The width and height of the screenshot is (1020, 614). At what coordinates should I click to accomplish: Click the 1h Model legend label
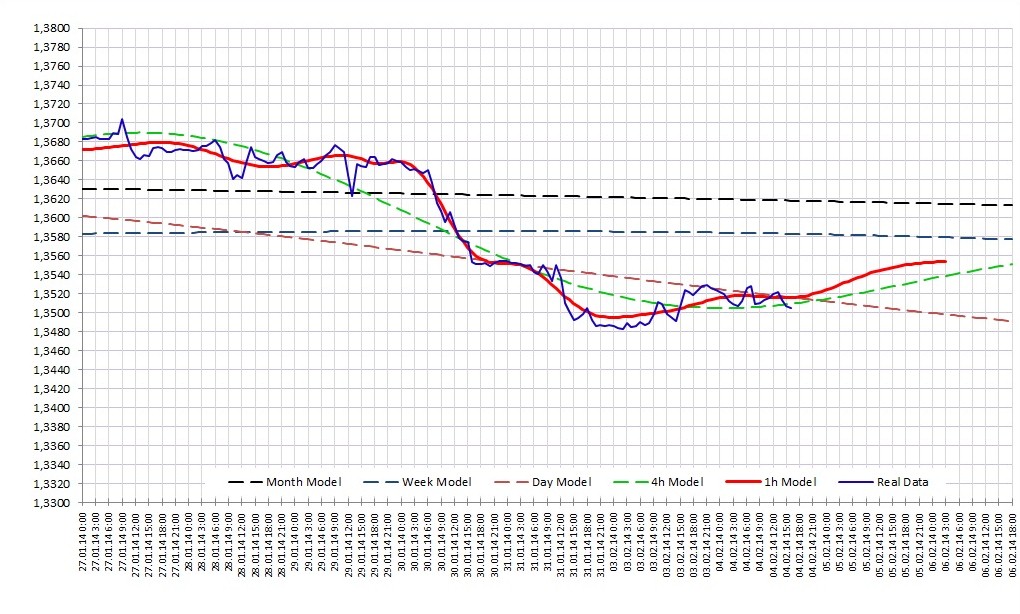[790, 482]
